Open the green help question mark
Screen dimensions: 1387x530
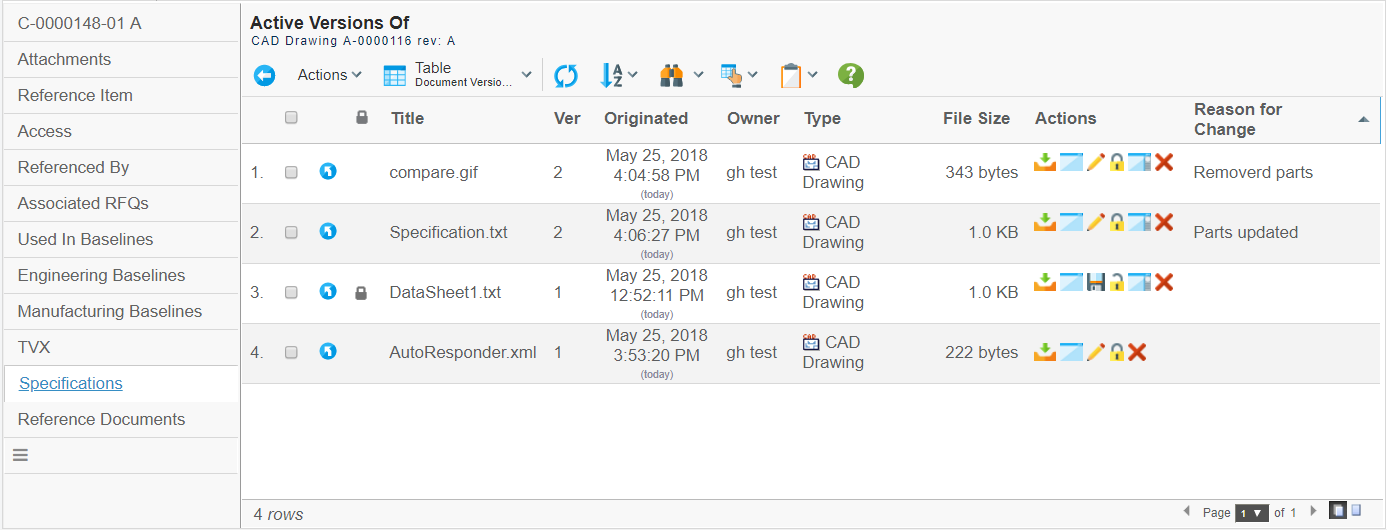tap(851, 76)
